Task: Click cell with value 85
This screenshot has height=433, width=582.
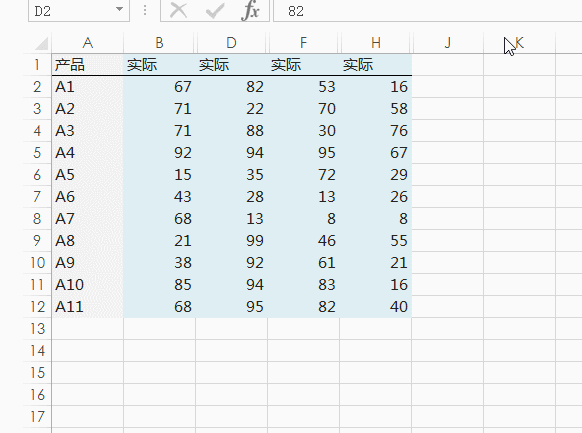Action: [x=159, y=285]
